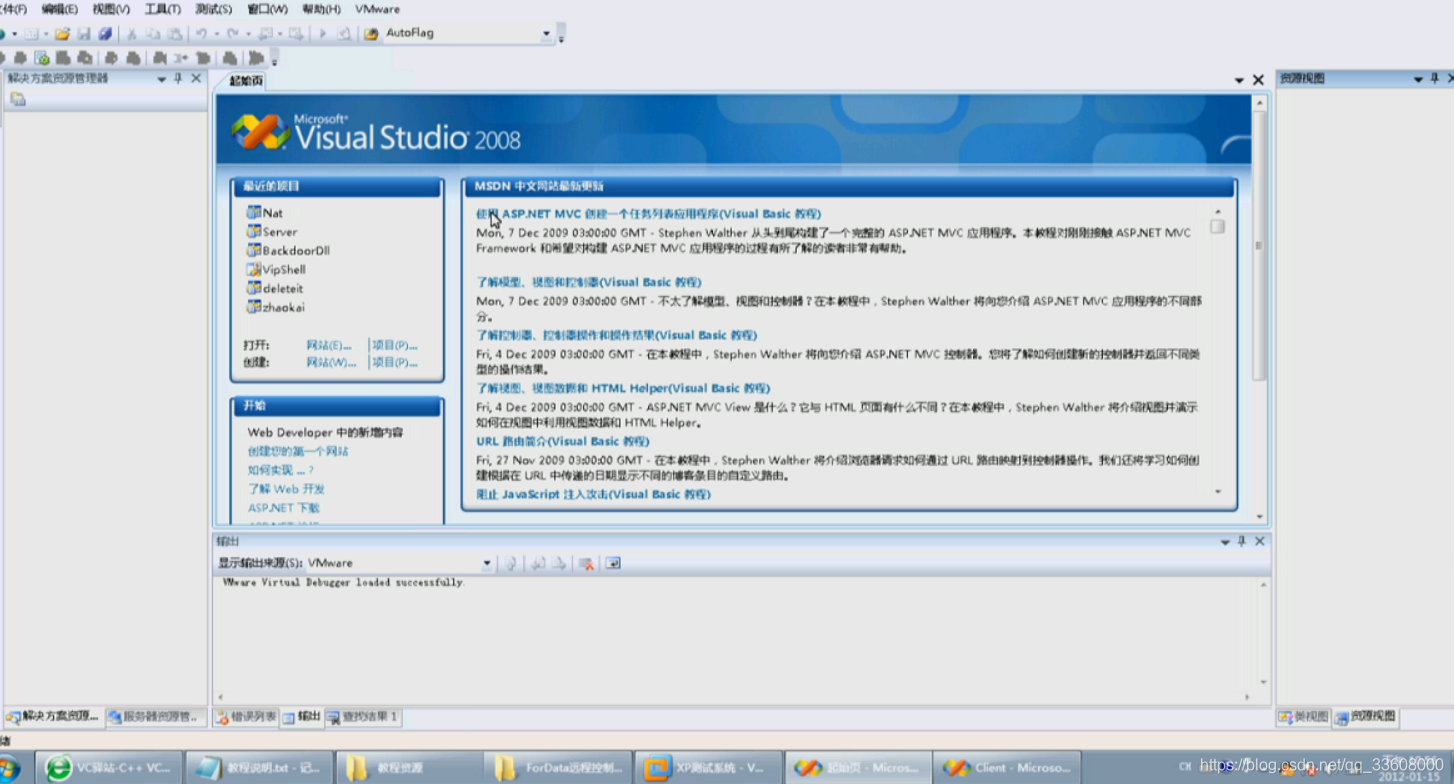Open the VMware menu
Screen dimensions: 1454x784
coord(377,9)
